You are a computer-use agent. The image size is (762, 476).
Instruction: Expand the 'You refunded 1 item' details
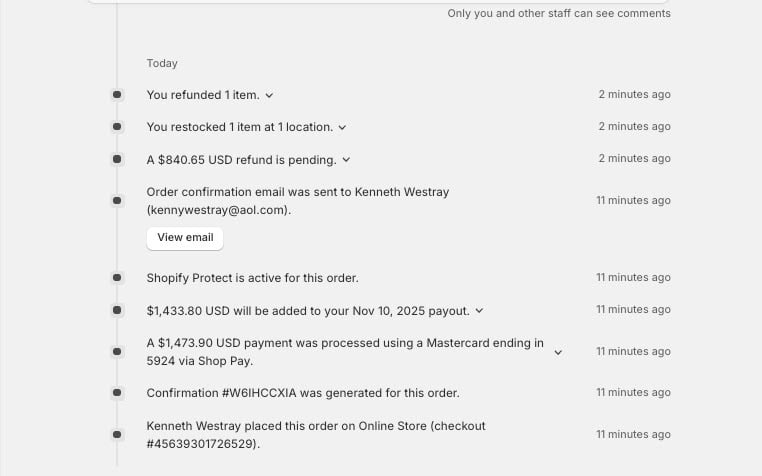click(x=269, y=96)
